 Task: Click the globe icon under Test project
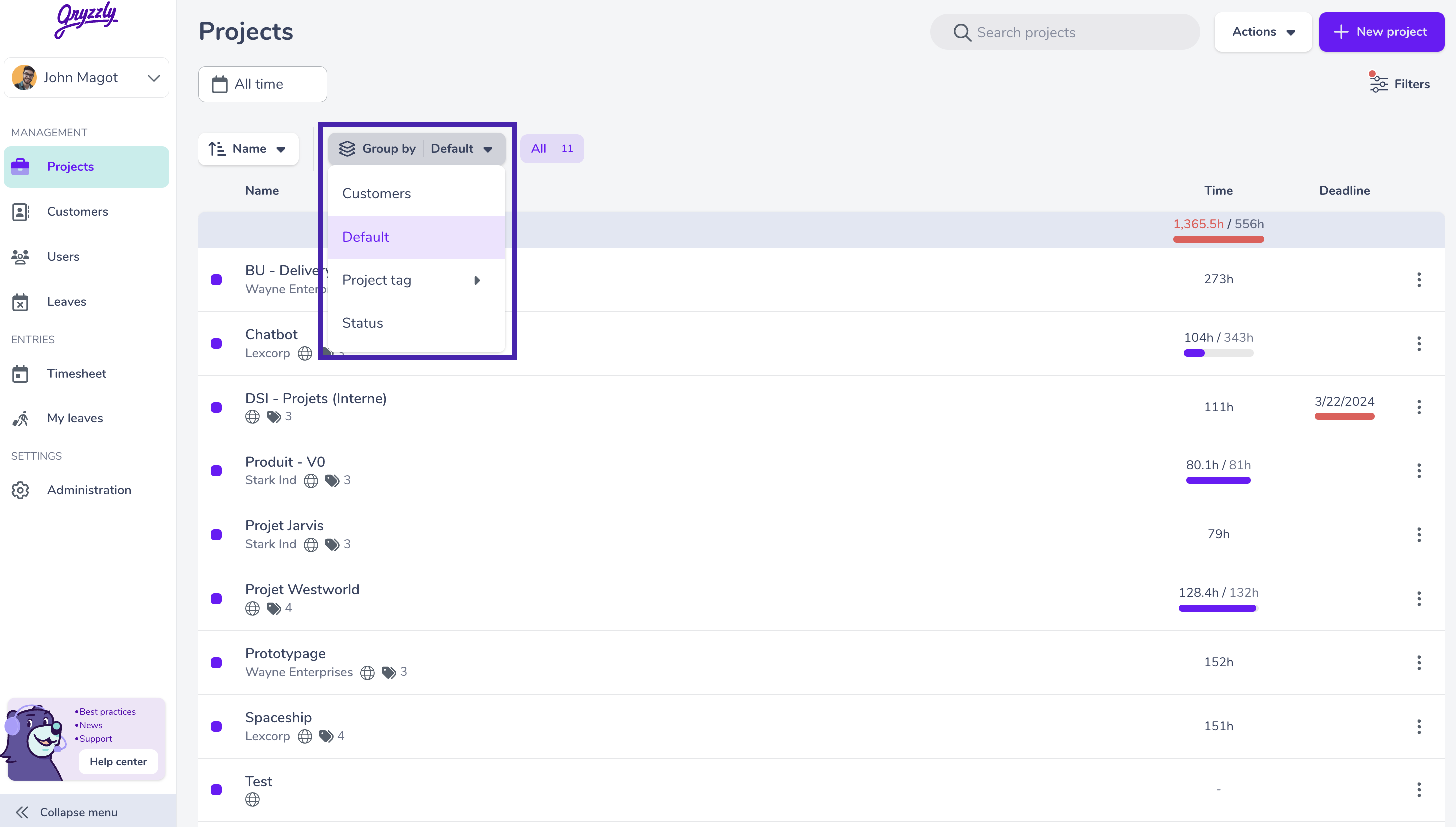click(x=252, y=800)
